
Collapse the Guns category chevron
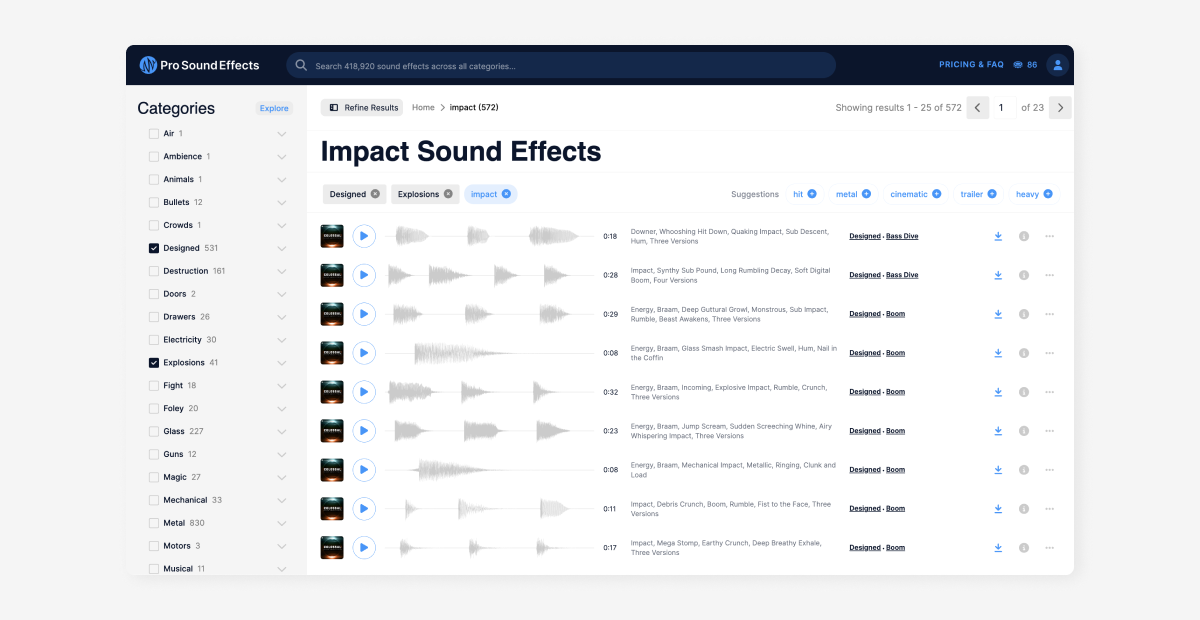coord(281,453)
